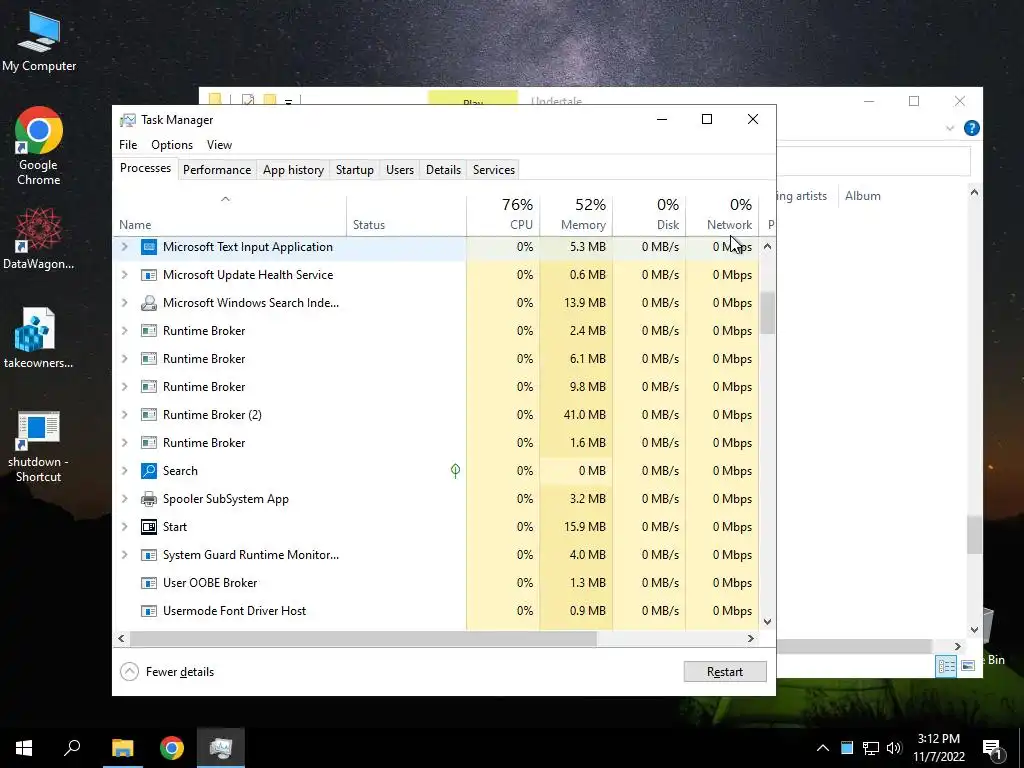Click the Task Manager taskbar button

tap(221, 748)
